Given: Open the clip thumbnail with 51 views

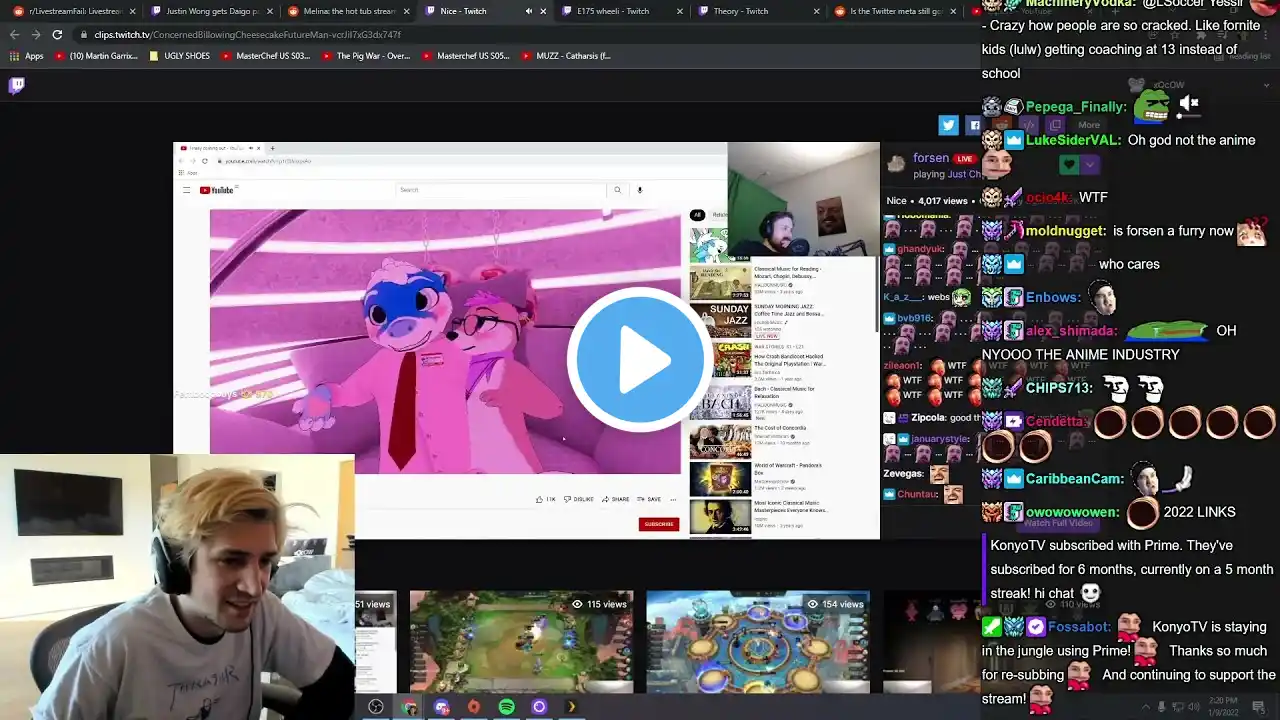Looking at the screenshot, I should [x=376, y=641].
